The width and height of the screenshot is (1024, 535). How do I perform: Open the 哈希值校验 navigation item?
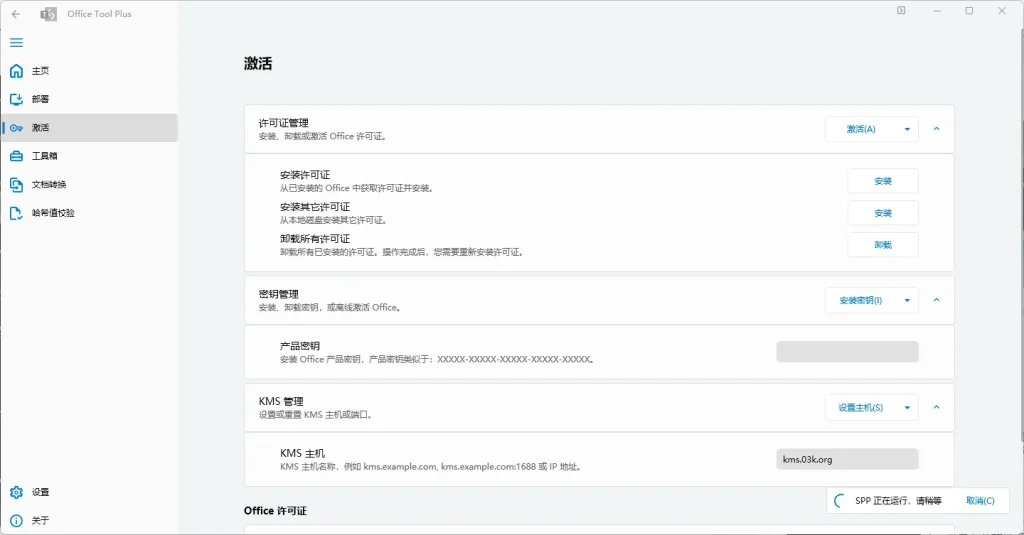[89, 213]
